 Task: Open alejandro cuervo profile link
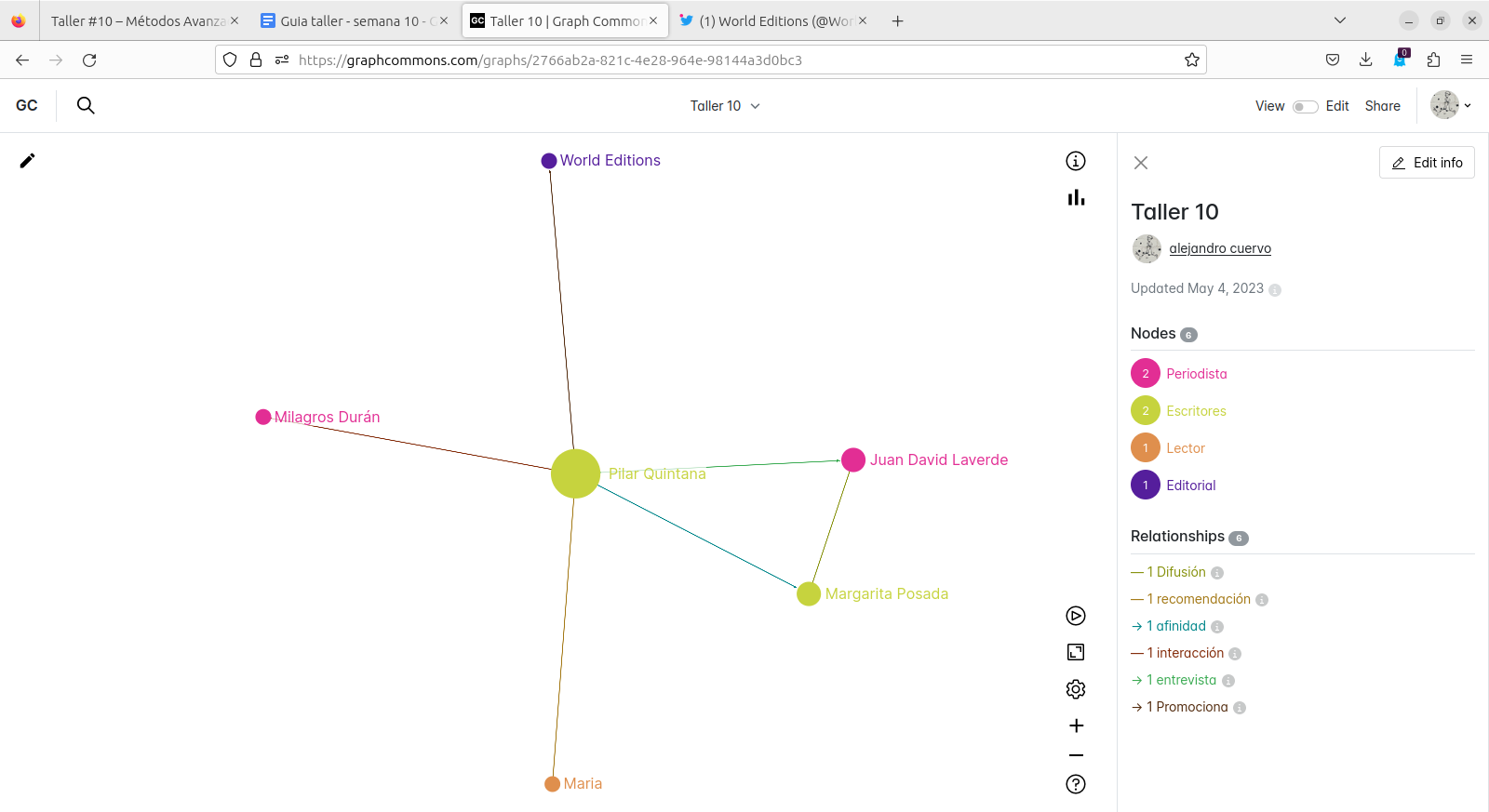[x=1220, y=248]
